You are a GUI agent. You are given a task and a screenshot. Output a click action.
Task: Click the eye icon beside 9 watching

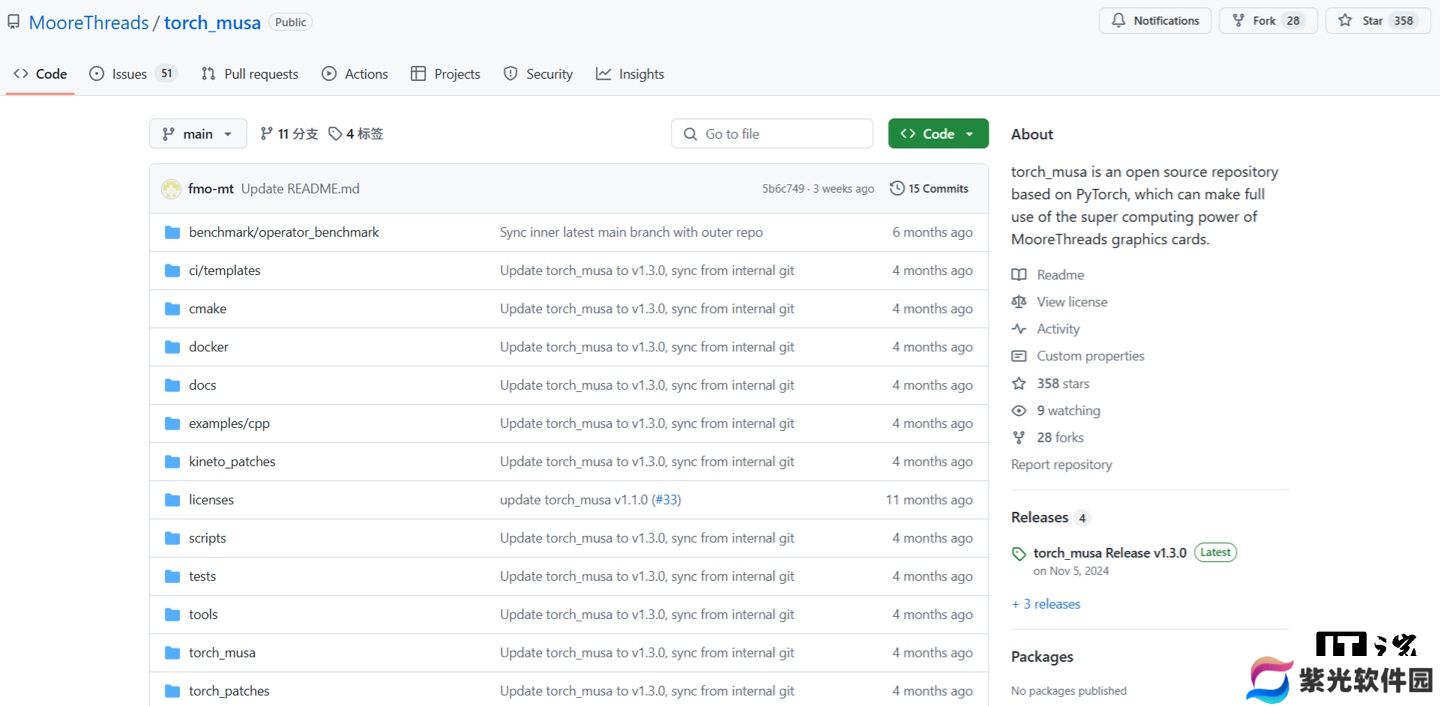pyautogui.click(x=1019, y=411)
